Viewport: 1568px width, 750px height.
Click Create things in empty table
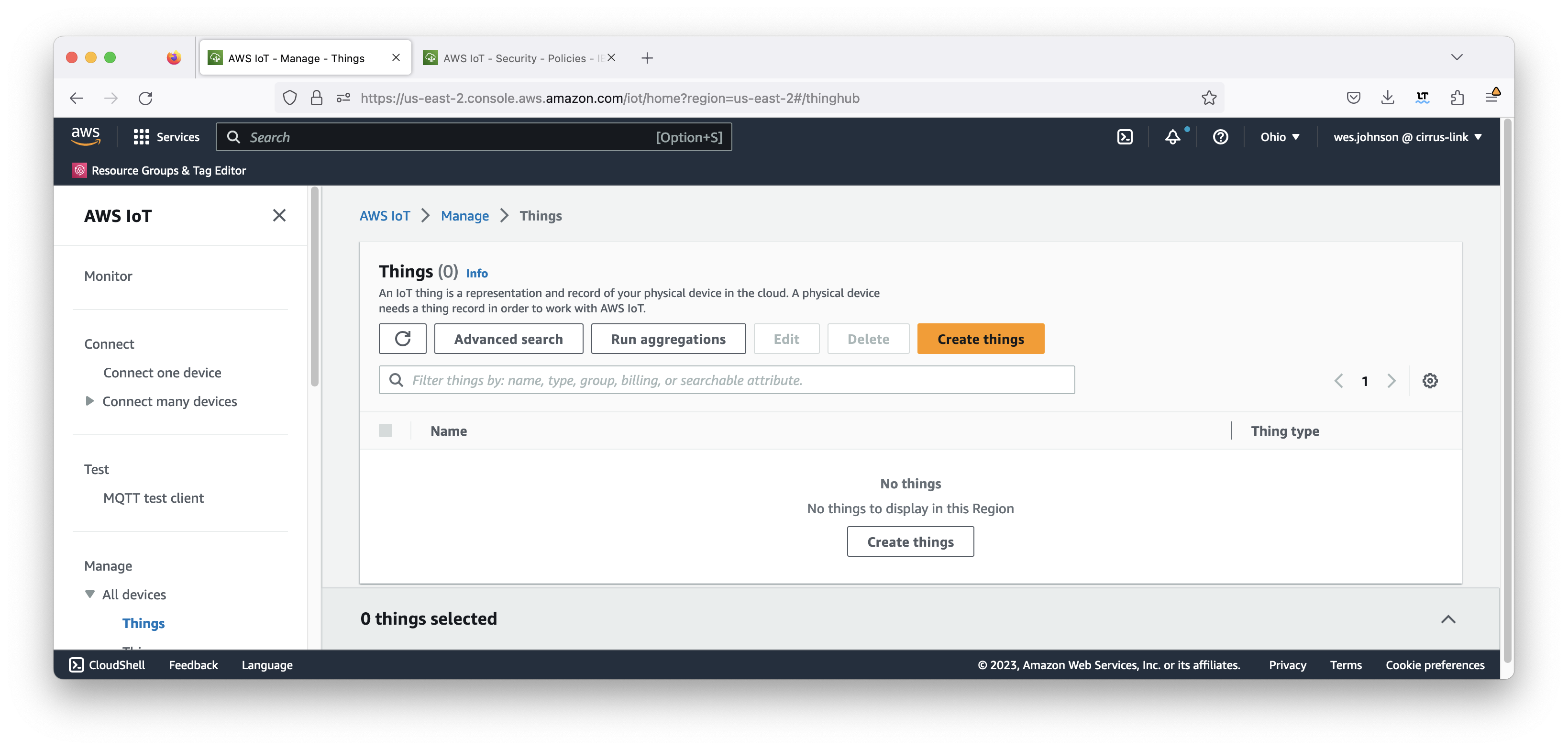coord(910,542)
